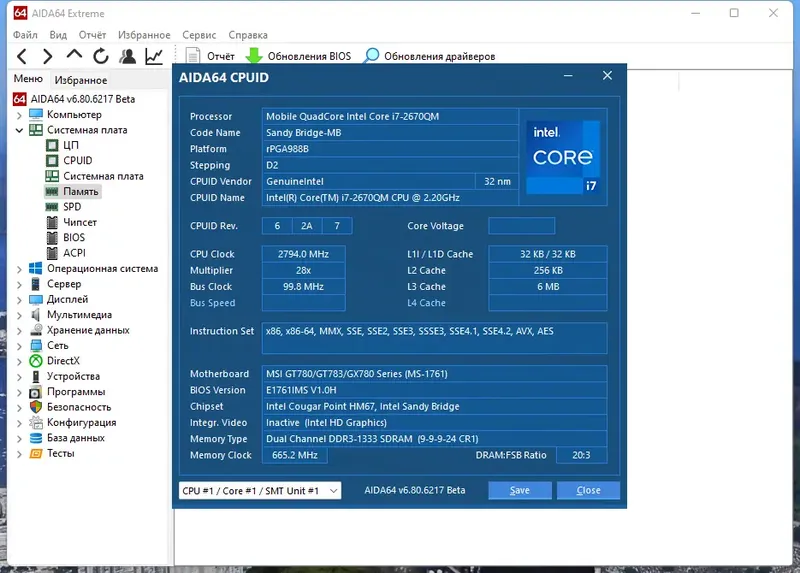Click the Close button in CPUID
This screenshot has width=800, height=573.
pos(588,490)
